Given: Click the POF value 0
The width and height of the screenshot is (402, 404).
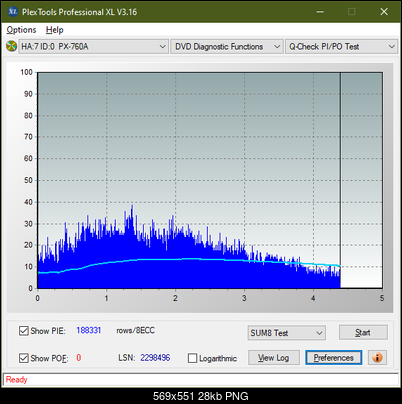Looking at the screenshot, I should 79,358.
